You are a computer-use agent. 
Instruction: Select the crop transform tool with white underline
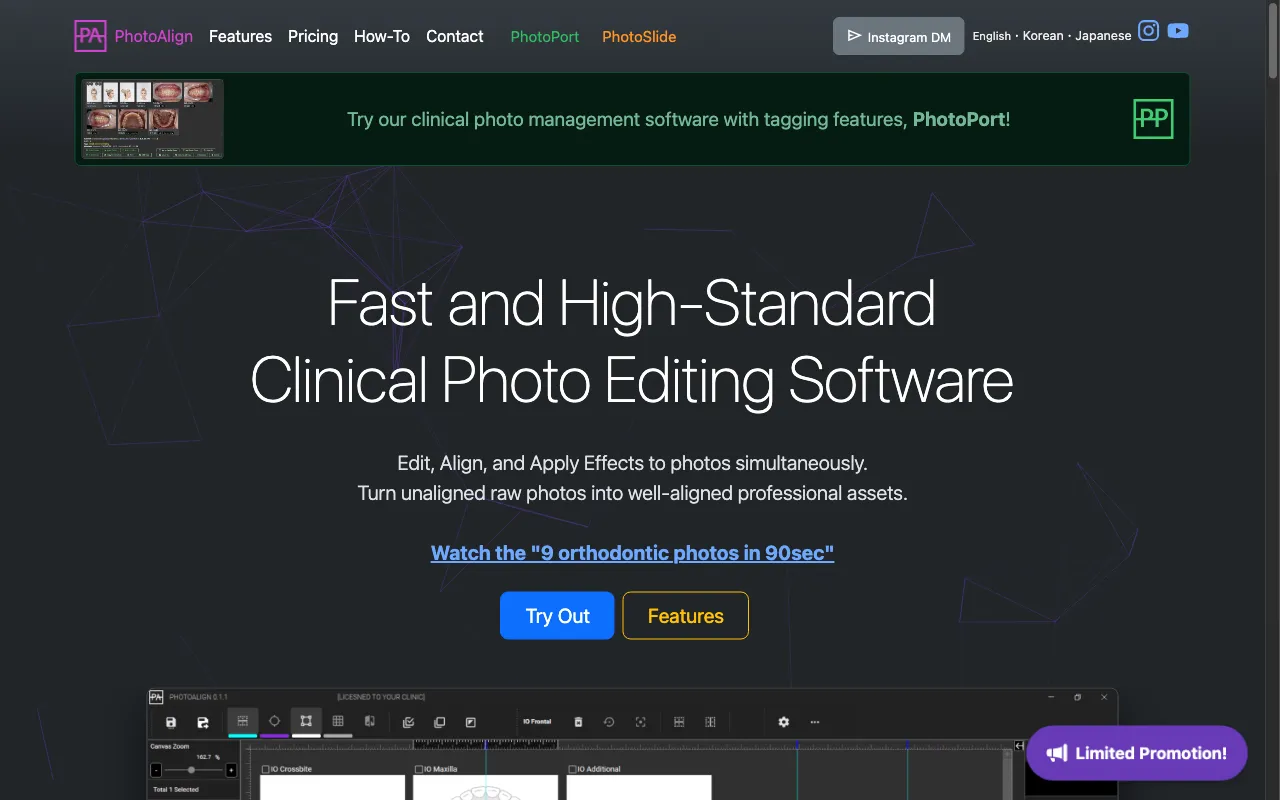[x=306, y=721]
